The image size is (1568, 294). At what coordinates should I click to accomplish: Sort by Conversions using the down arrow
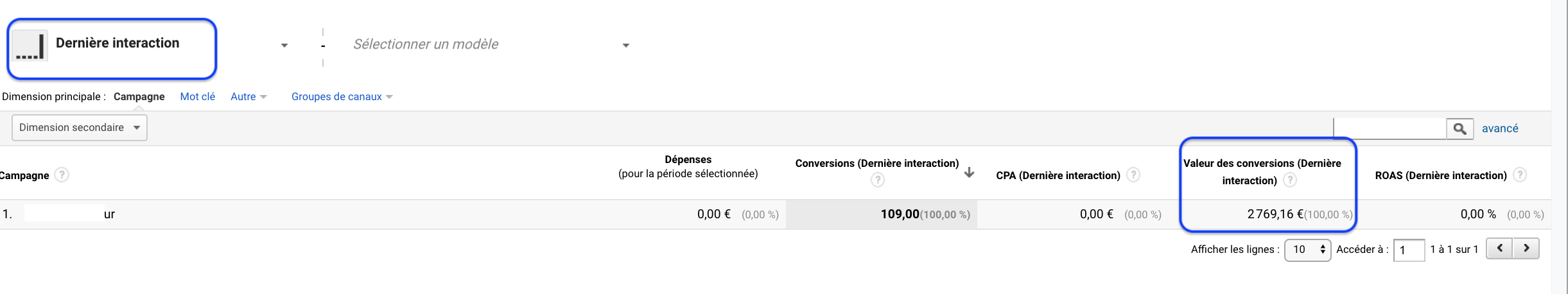click(x=970, y=172)
